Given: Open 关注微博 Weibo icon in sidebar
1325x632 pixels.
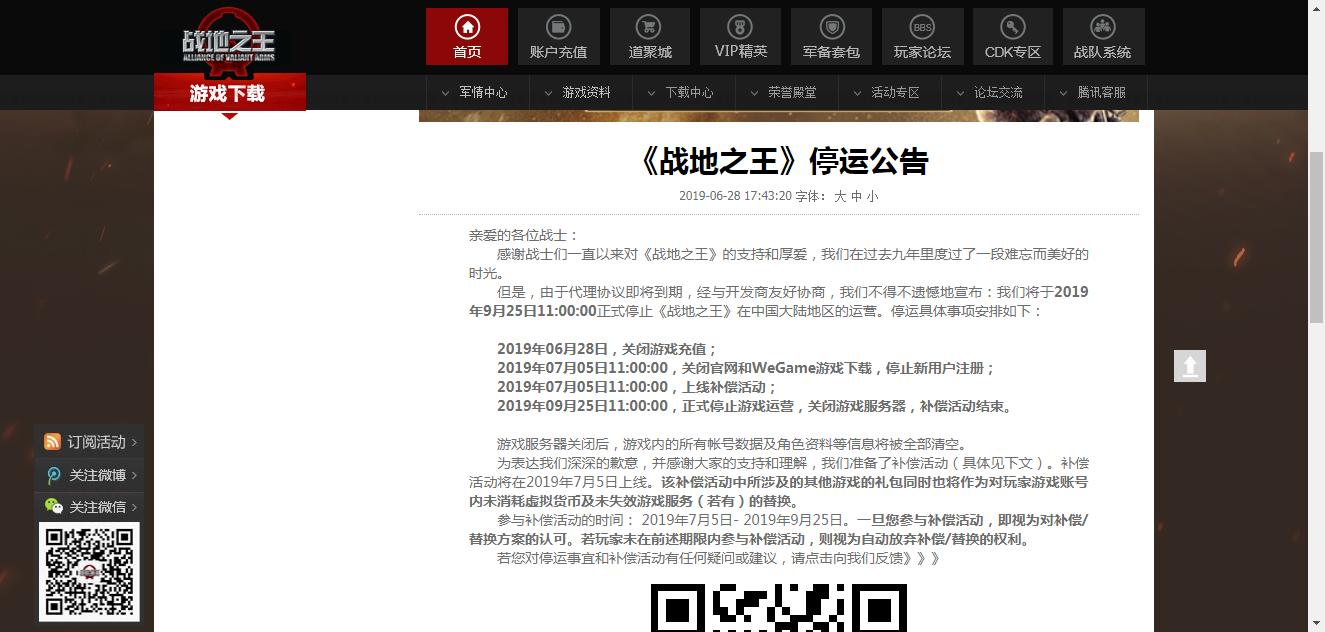Looking at the screenshot, I should tap(52, 475).
